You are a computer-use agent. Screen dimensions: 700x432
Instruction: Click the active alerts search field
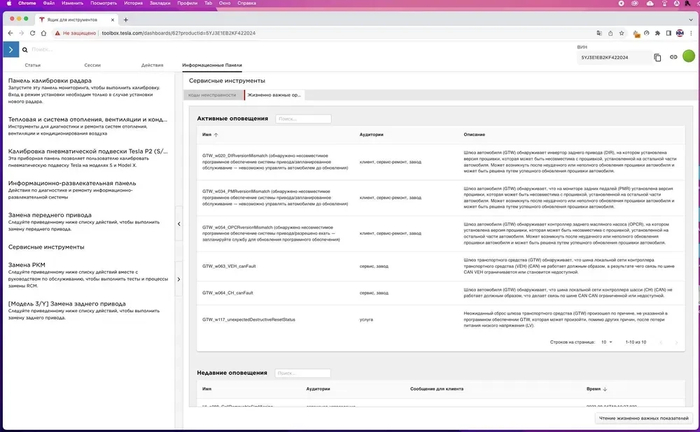[x=301, y=118]
